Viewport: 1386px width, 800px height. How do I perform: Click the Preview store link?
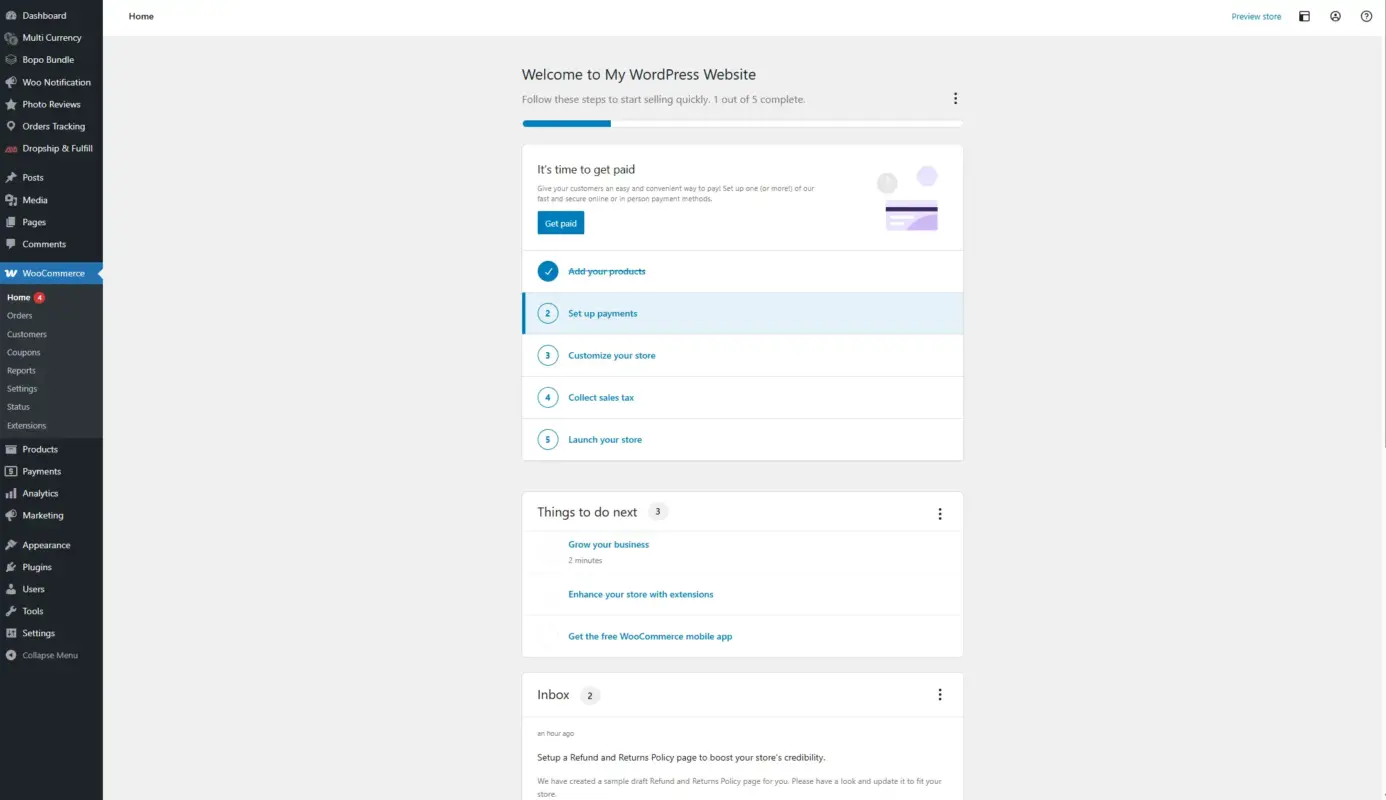tap(1256, 16)
